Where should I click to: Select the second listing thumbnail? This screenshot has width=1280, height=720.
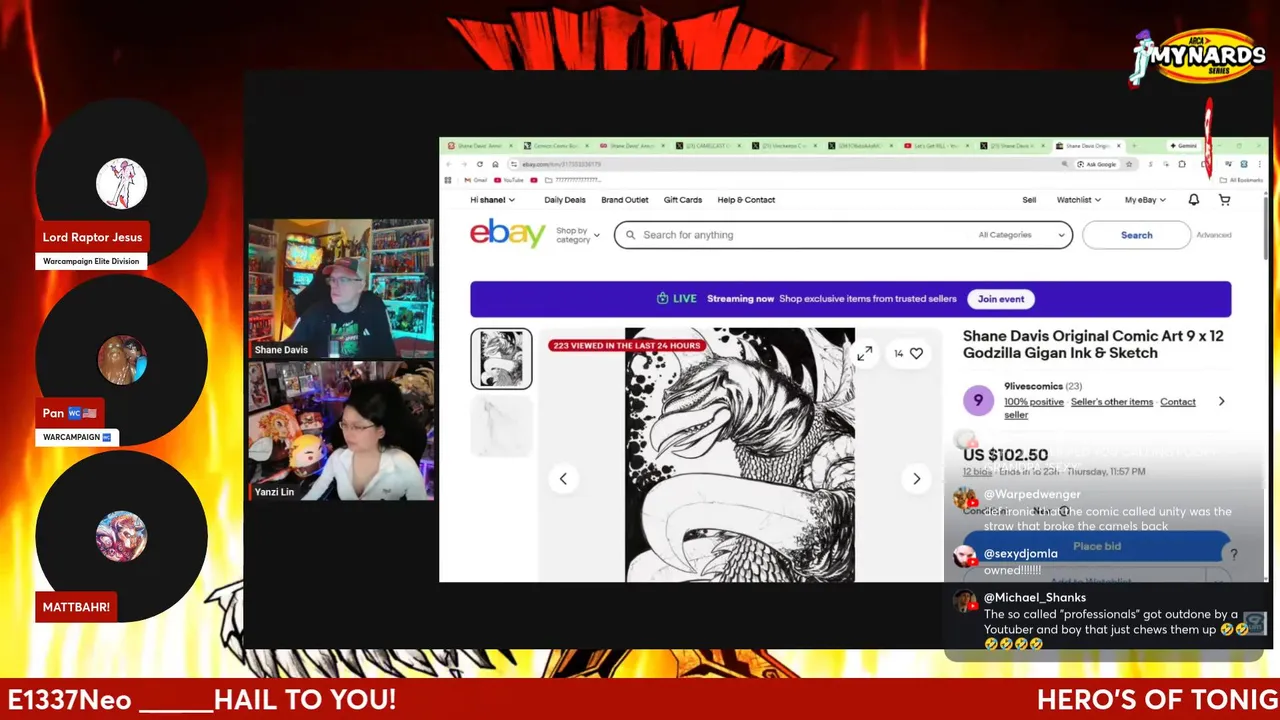pyautogui.click(x=501, y=426)
